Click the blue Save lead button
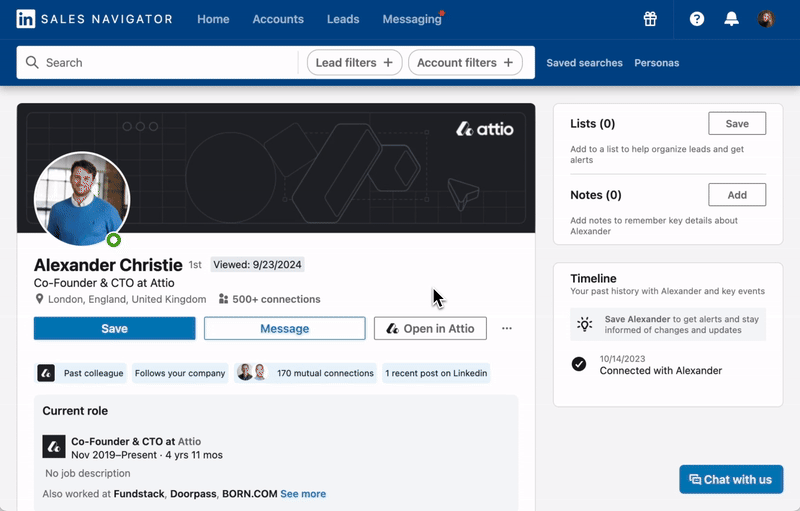Viewport: 800px width, 511px height. (114, 328)
